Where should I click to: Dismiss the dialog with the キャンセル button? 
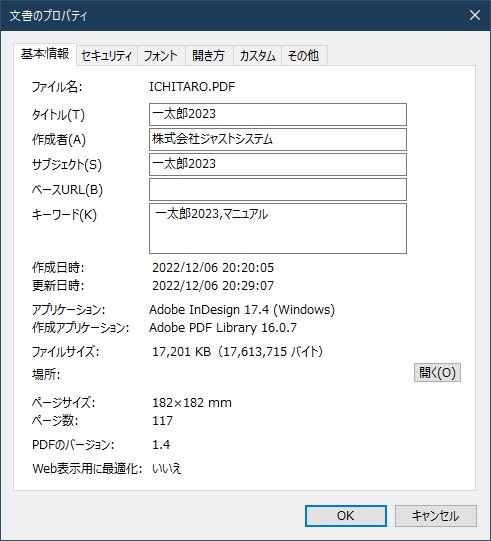click(436, 516)
